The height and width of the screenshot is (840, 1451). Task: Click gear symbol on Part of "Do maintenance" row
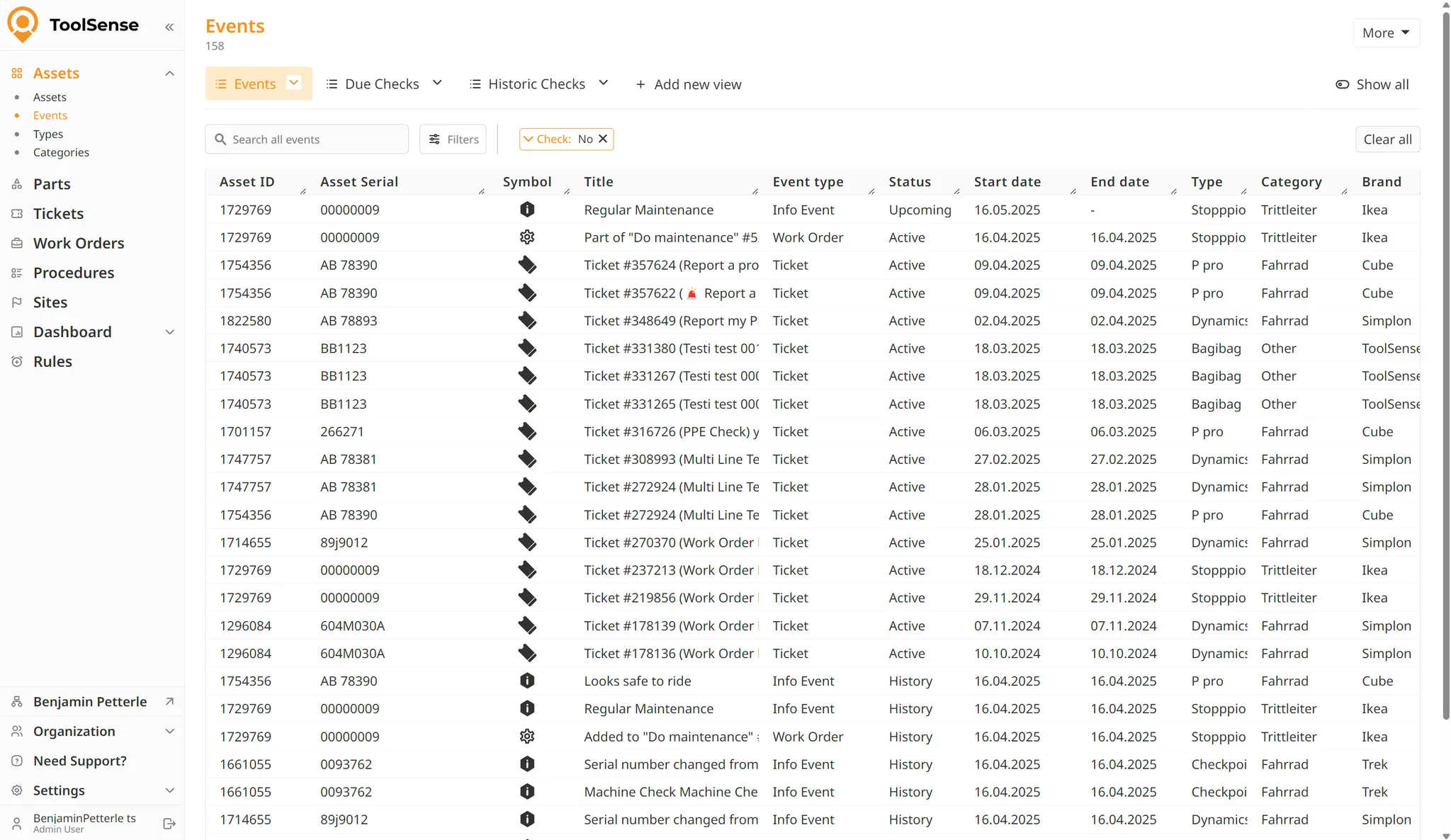point(526,237)
